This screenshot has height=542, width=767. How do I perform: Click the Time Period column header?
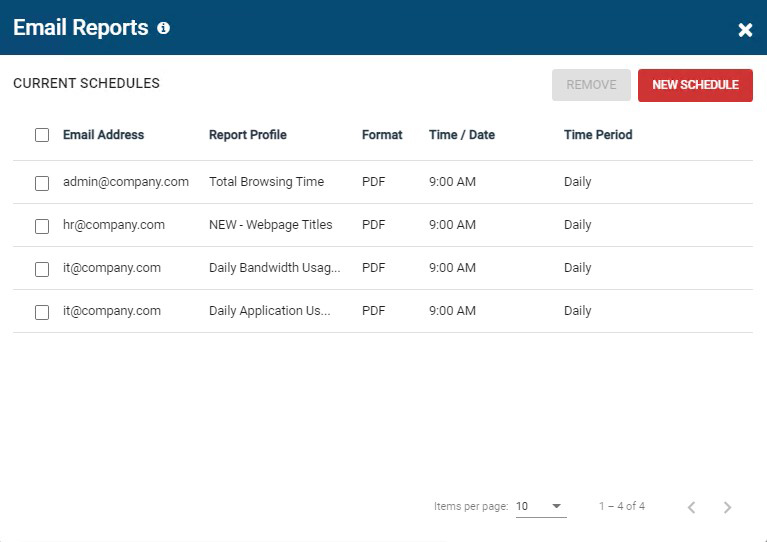pyautogui.click(x=598, y=135)
